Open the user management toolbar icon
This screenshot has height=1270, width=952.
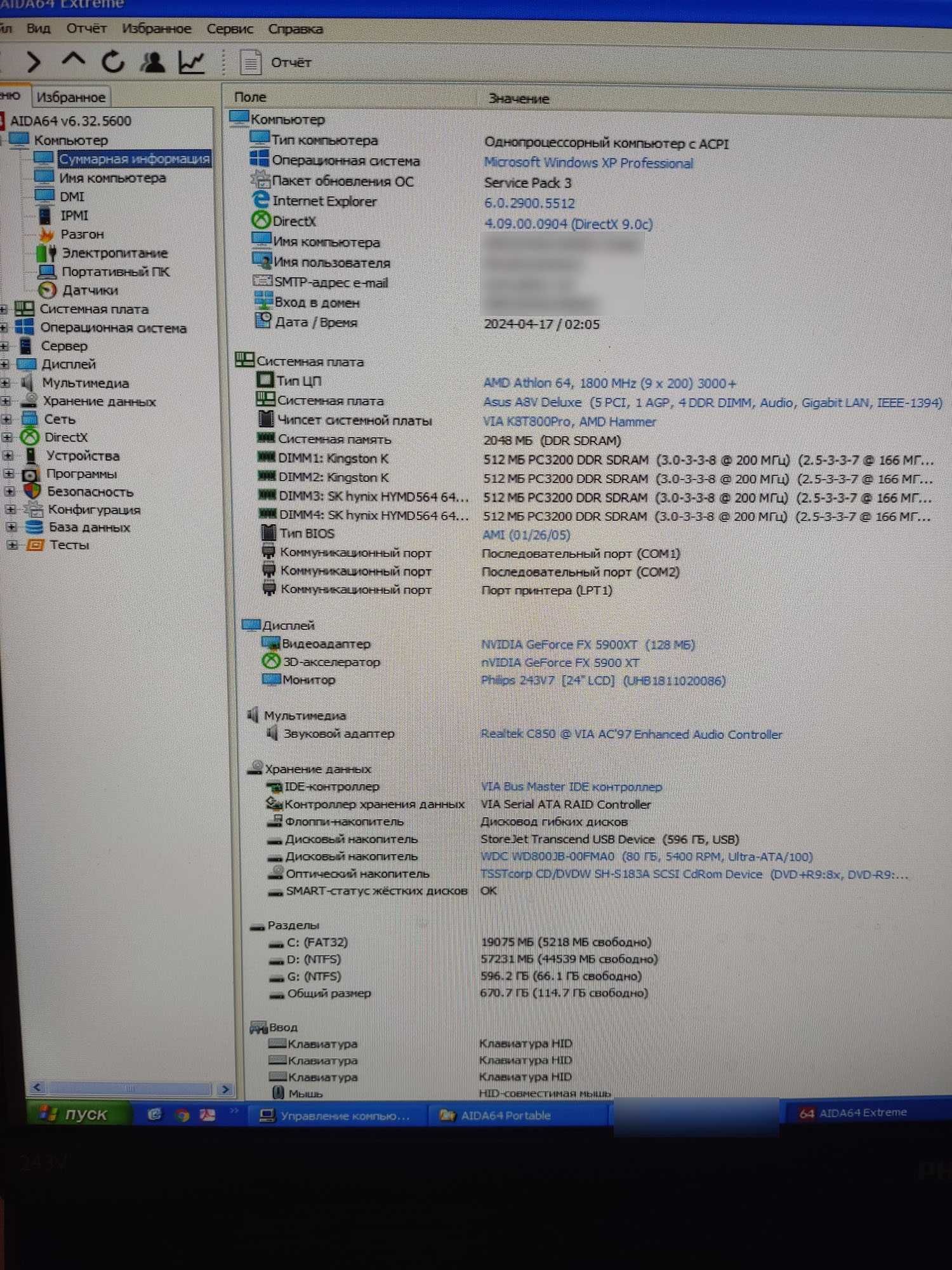(x=152, y=62)
